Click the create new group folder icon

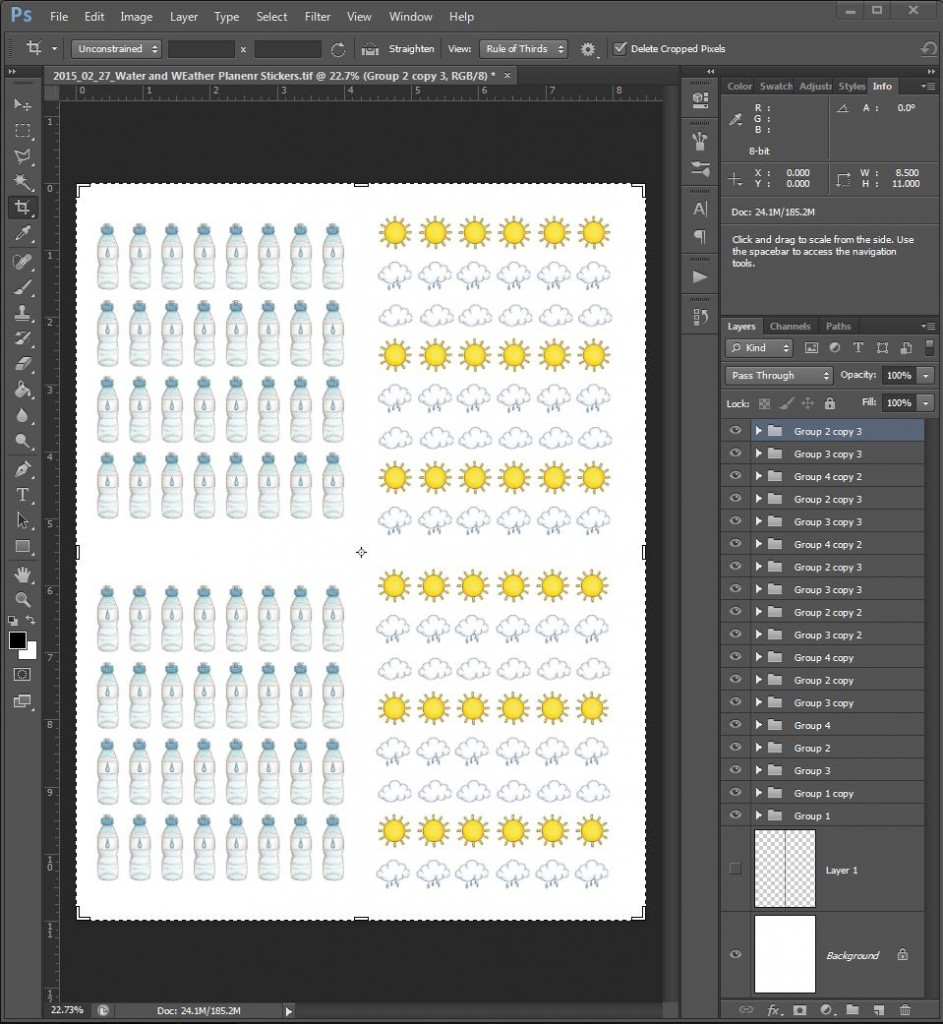tap(852, 1010)
